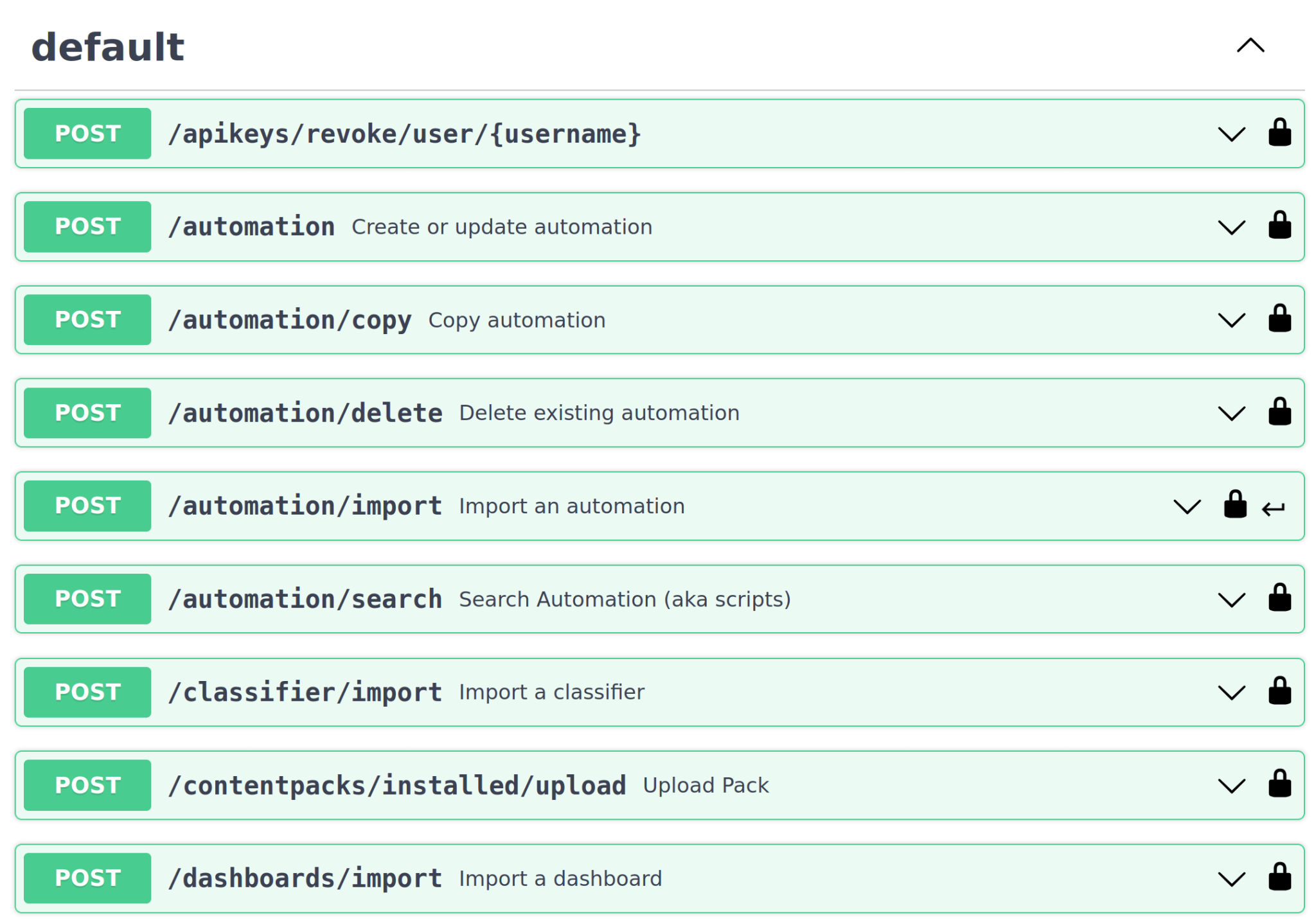Click lock icon beside /classifier/import
The height and width of the screenshot is (920, 1316).
(1279, 691)
